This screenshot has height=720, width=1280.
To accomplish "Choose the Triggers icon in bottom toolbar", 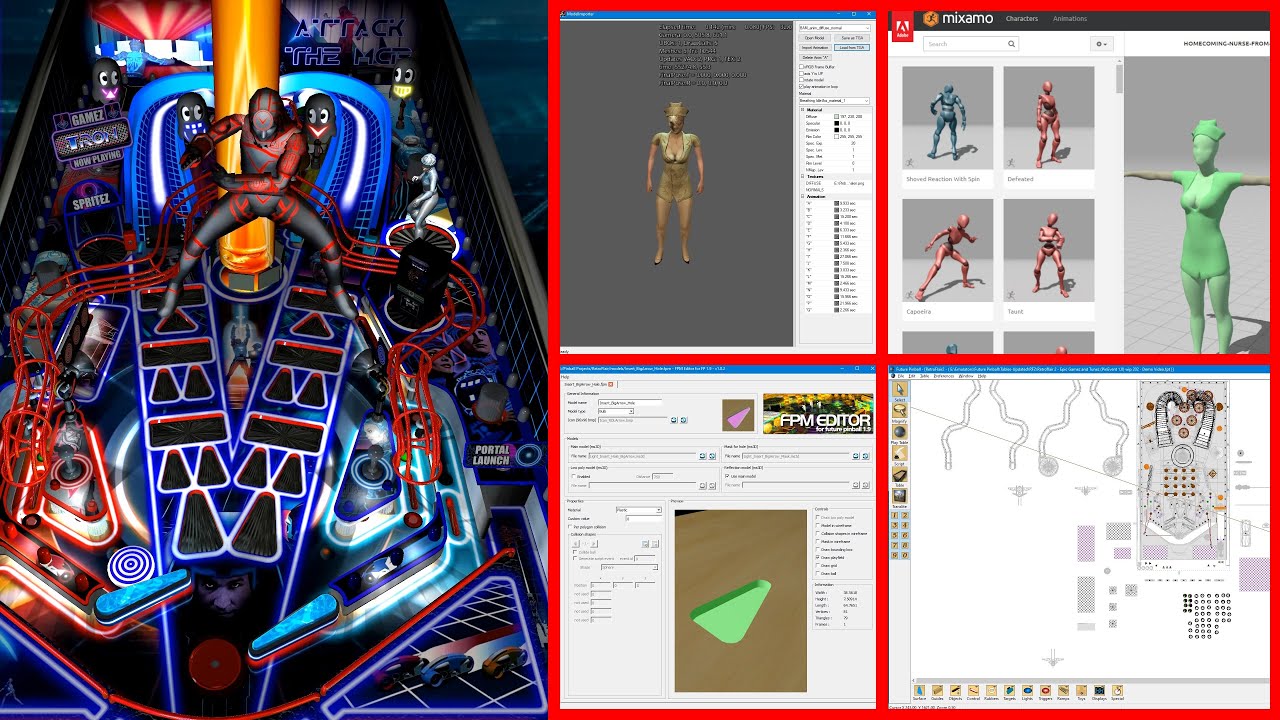I will (1045, 690).
